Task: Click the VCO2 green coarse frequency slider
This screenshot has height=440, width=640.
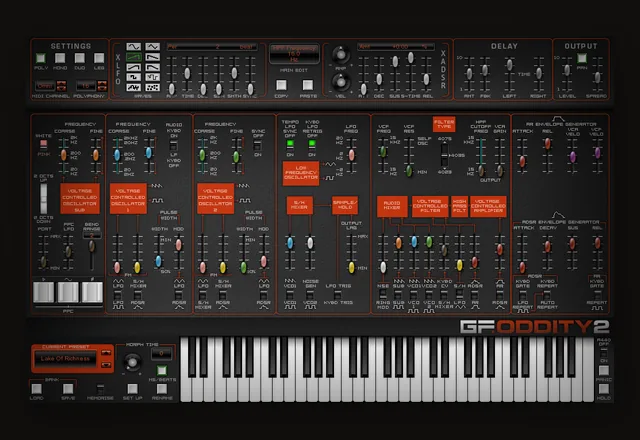Action: point(202,155)
